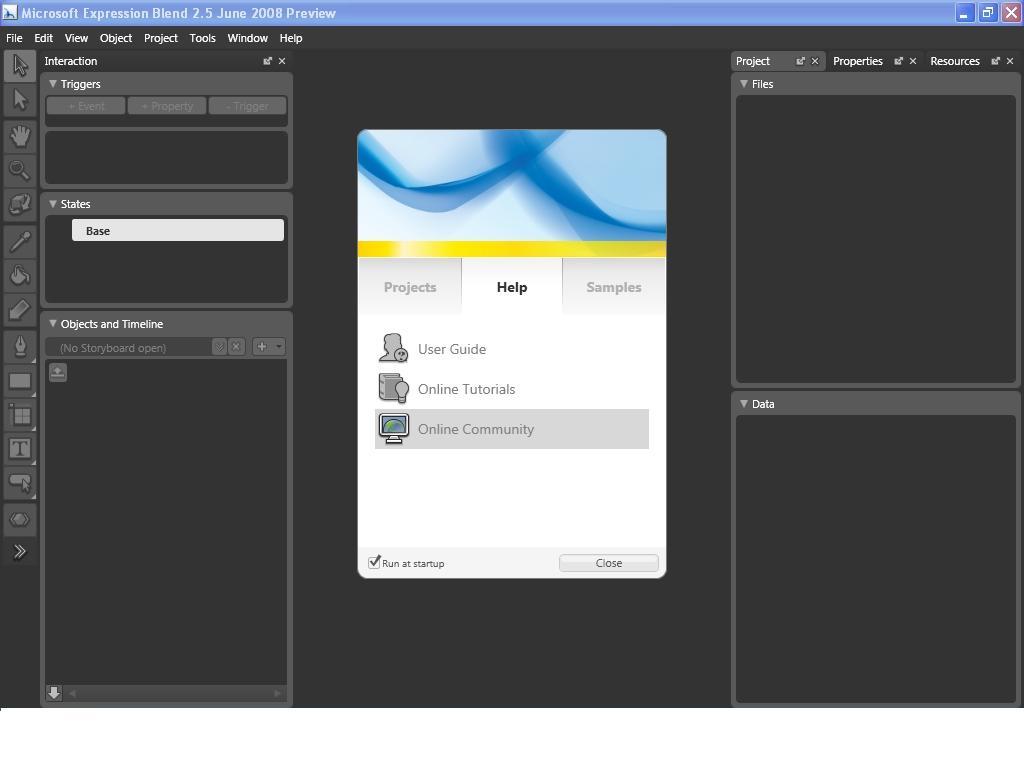Open the last-used asset tool
The width and height of the screenshot is (1024, 768).
pos(20,520)
